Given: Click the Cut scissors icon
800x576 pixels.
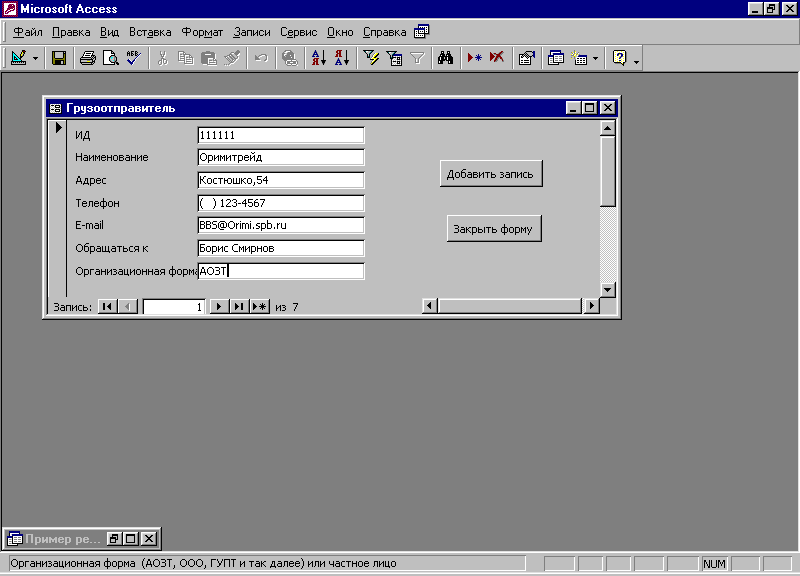Looking at the screenshot, I should pyautogui.click(x=163, y=58).
